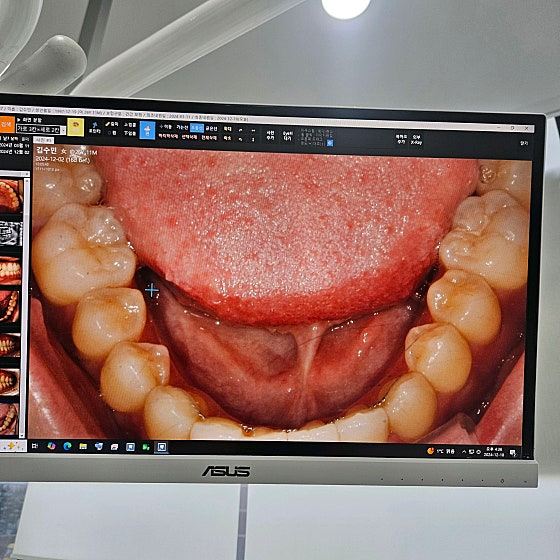Viewport: 560px width, 560px height.
Task: Click the small blue icon after the options text
Action: pyautogui.click(x=330, y=143)
